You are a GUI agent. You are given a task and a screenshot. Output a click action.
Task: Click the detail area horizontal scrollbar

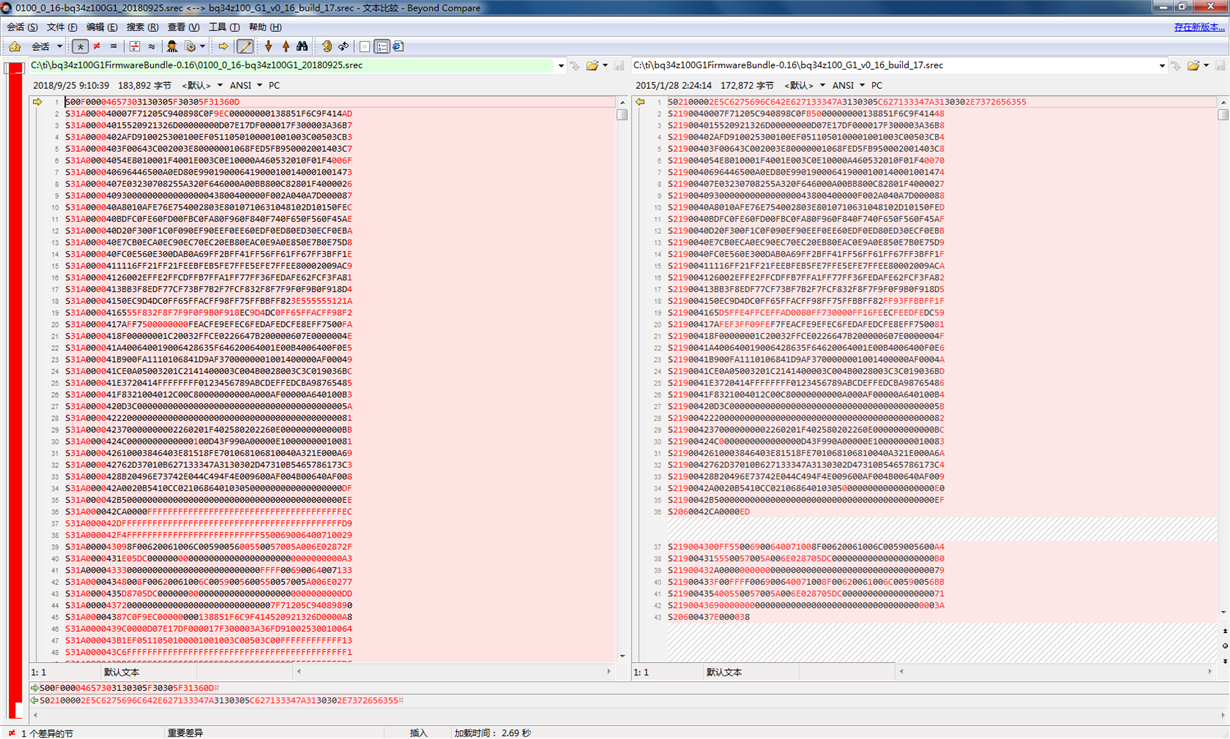point(630,714)
